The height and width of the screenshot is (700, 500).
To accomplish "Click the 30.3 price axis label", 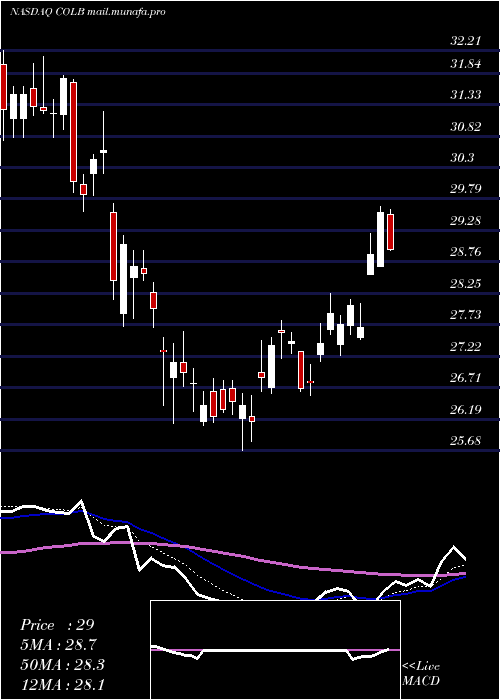I will (462, 158).
